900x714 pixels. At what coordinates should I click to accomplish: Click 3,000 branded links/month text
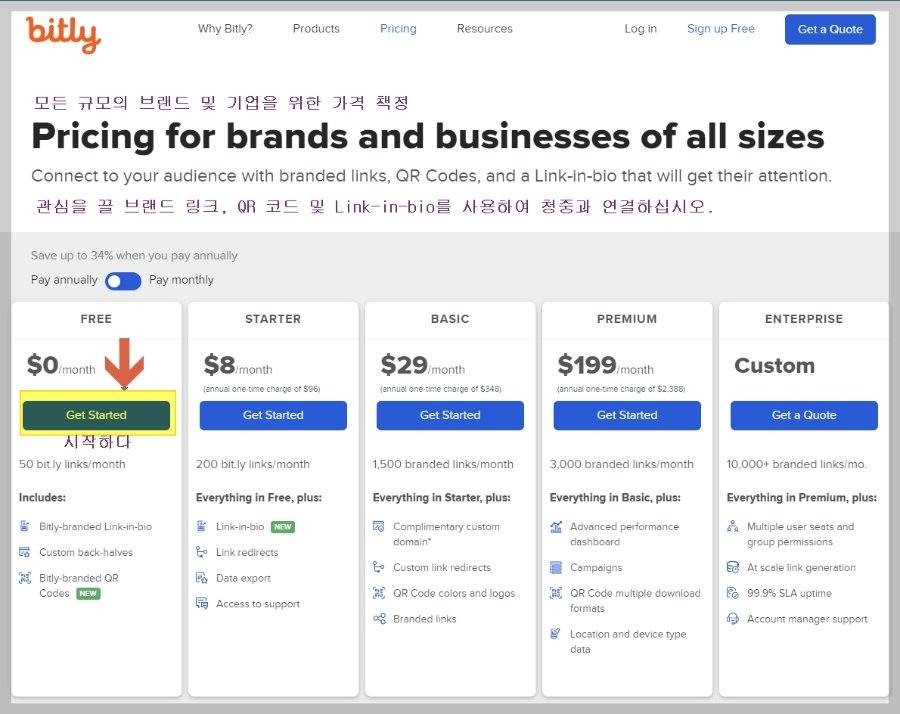click(x=622, y=464)
